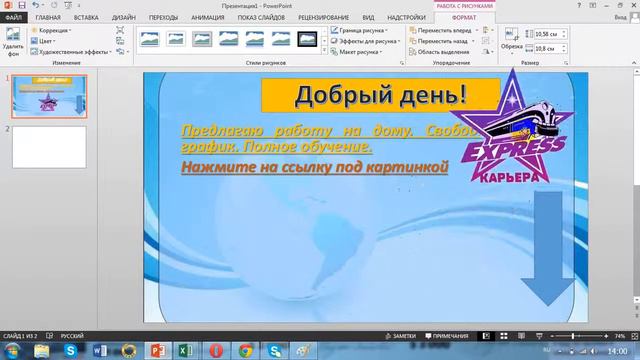
Task: Select blank slide 2 thumbnail
Action: 49,147
